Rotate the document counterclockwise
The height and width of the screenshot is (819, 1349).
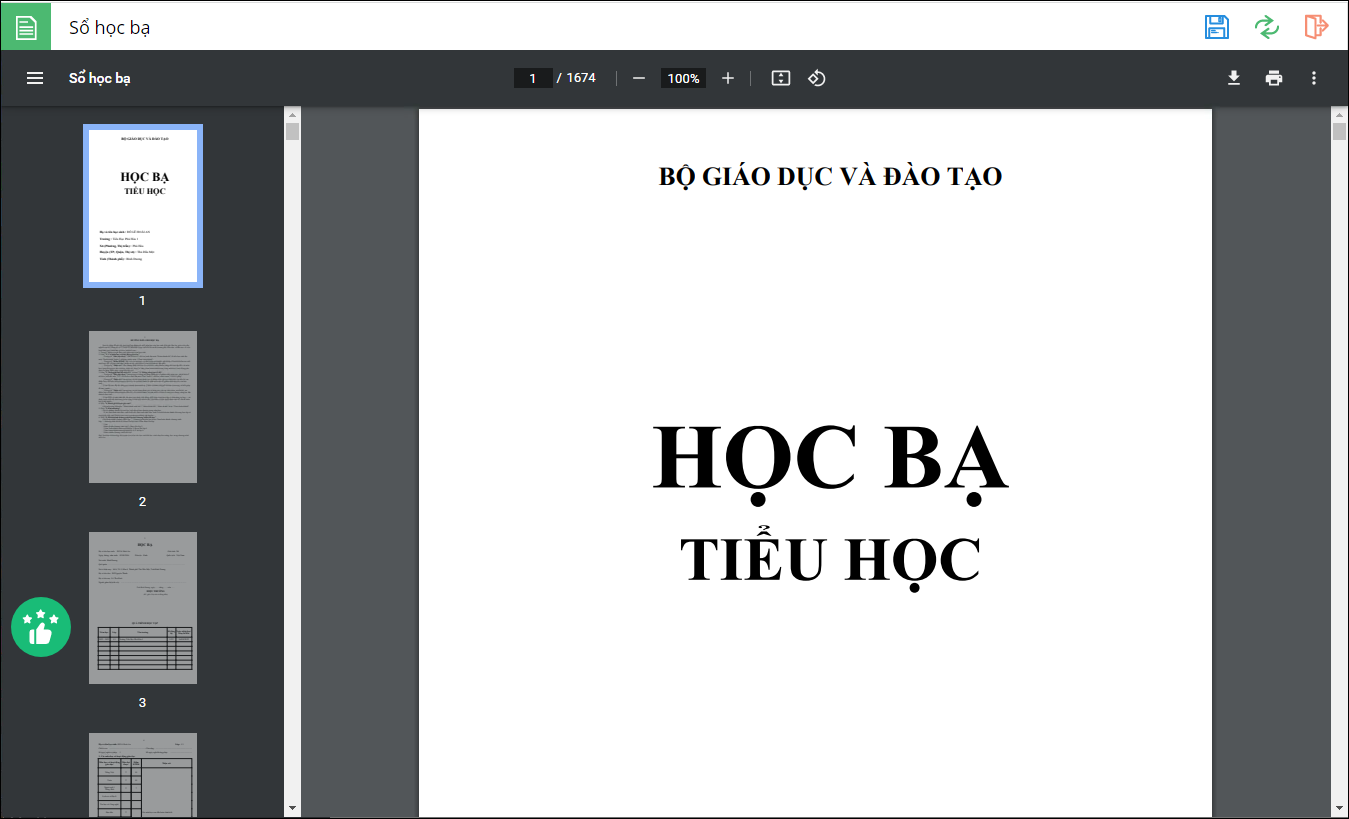tap(816, 78)
